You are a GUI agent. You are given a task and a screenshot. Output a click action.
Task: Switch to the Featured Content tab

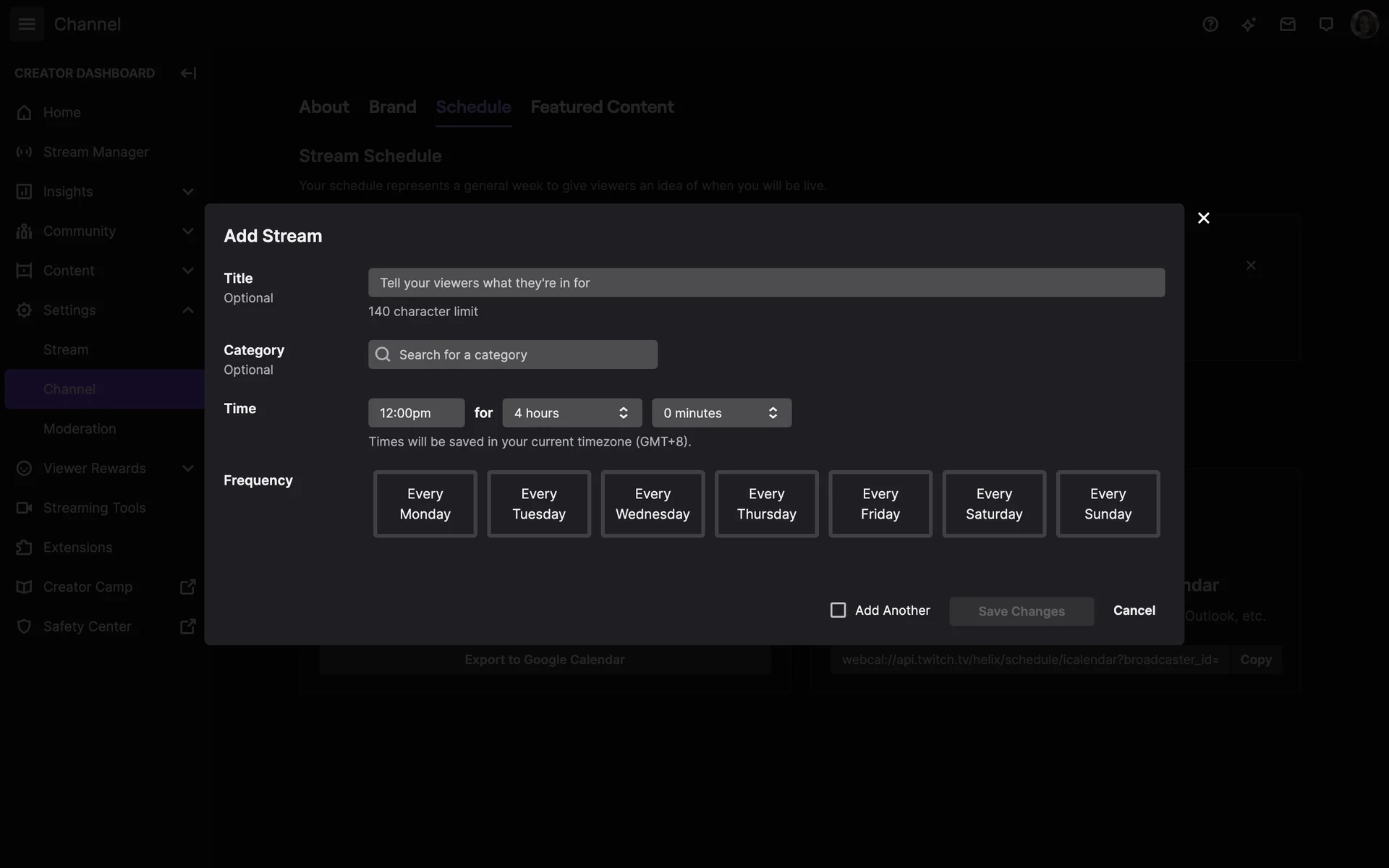[x=602, y=107]
